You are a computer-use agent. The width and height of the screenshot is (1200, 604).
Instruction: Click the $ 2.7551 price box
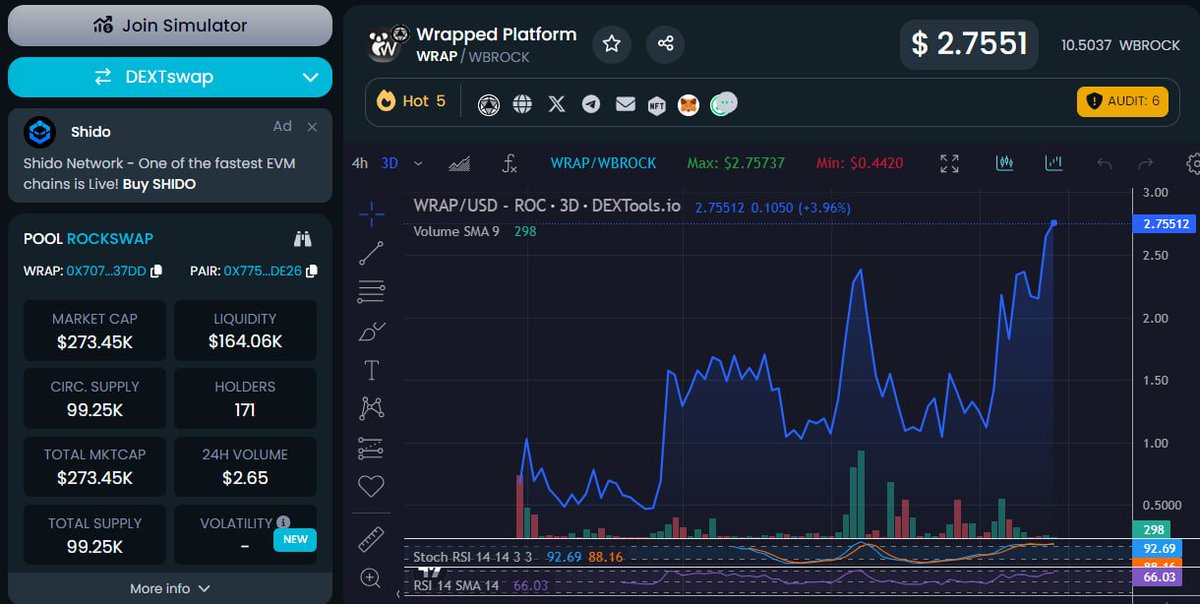(969, 44)
